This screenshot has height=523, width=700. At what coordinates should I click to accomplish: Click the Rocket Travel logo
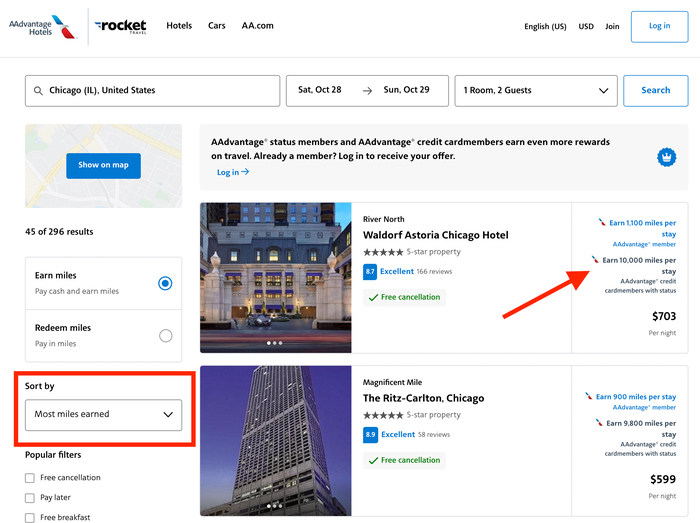point(121,26)
